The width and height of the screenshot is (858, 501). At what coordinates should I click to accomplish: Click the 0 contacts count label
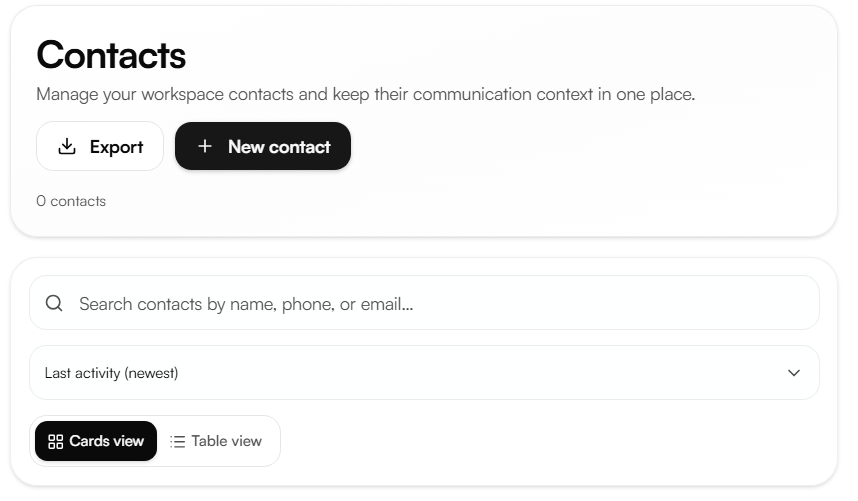[71, 201]
